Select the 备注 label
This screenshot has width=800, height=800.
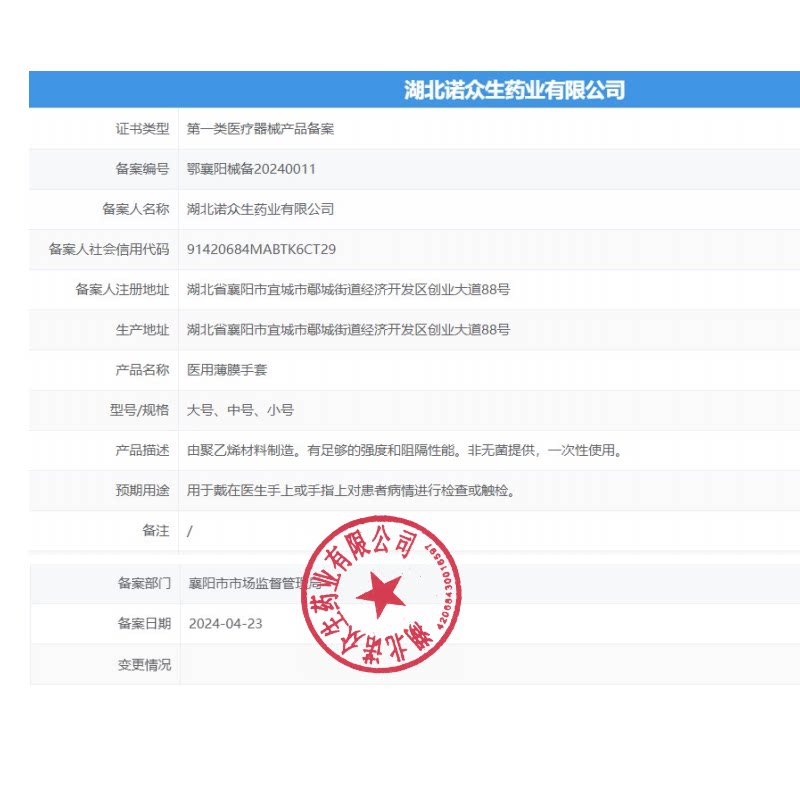pos(155,531)
